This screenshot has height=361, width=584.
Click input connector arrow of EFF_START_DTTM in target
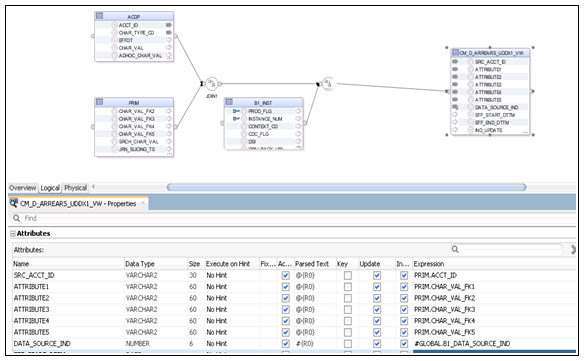455,115
